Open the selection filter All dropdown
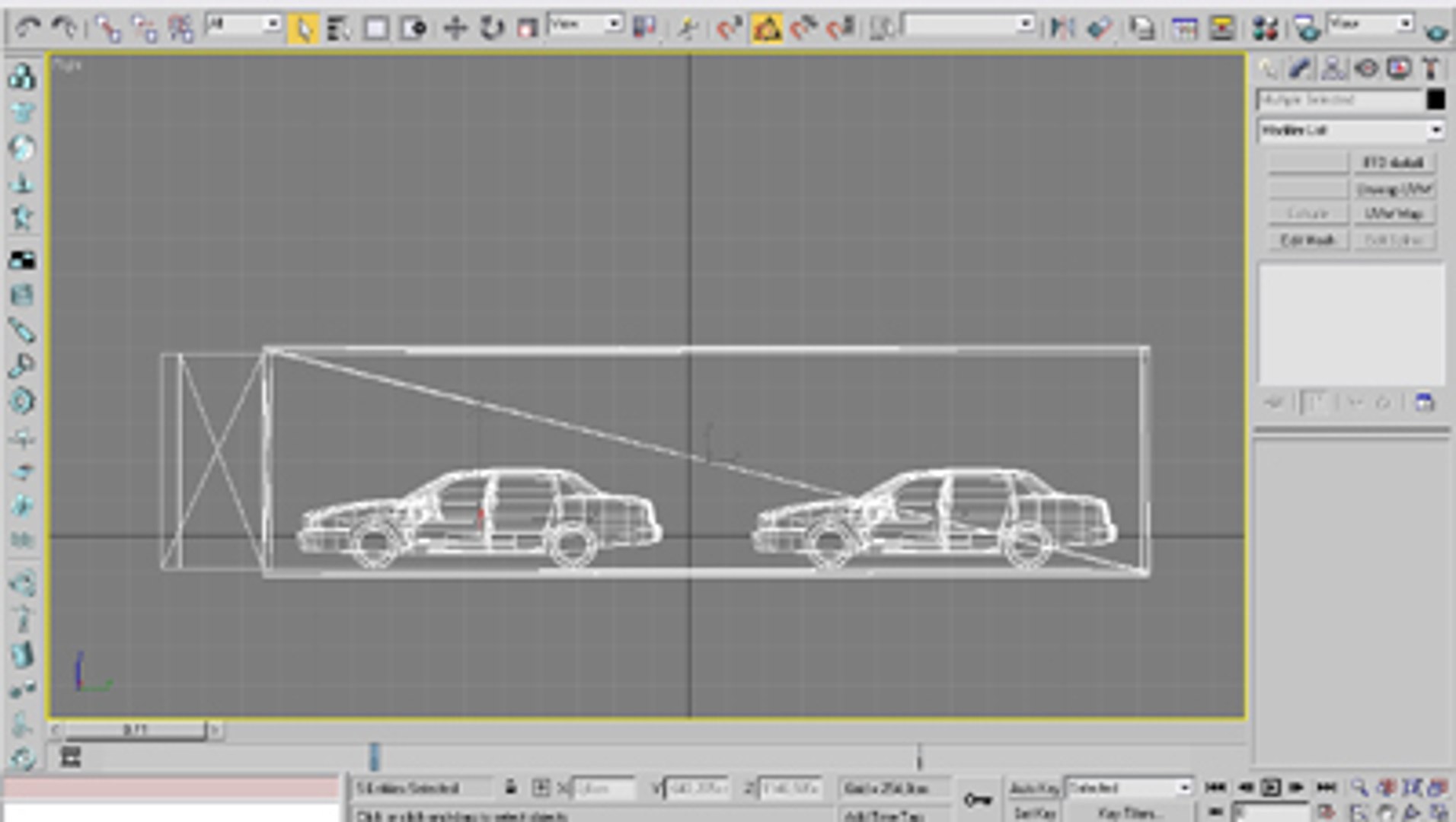The height and width of the screenshot is (822, 1456). click(244, 24)
